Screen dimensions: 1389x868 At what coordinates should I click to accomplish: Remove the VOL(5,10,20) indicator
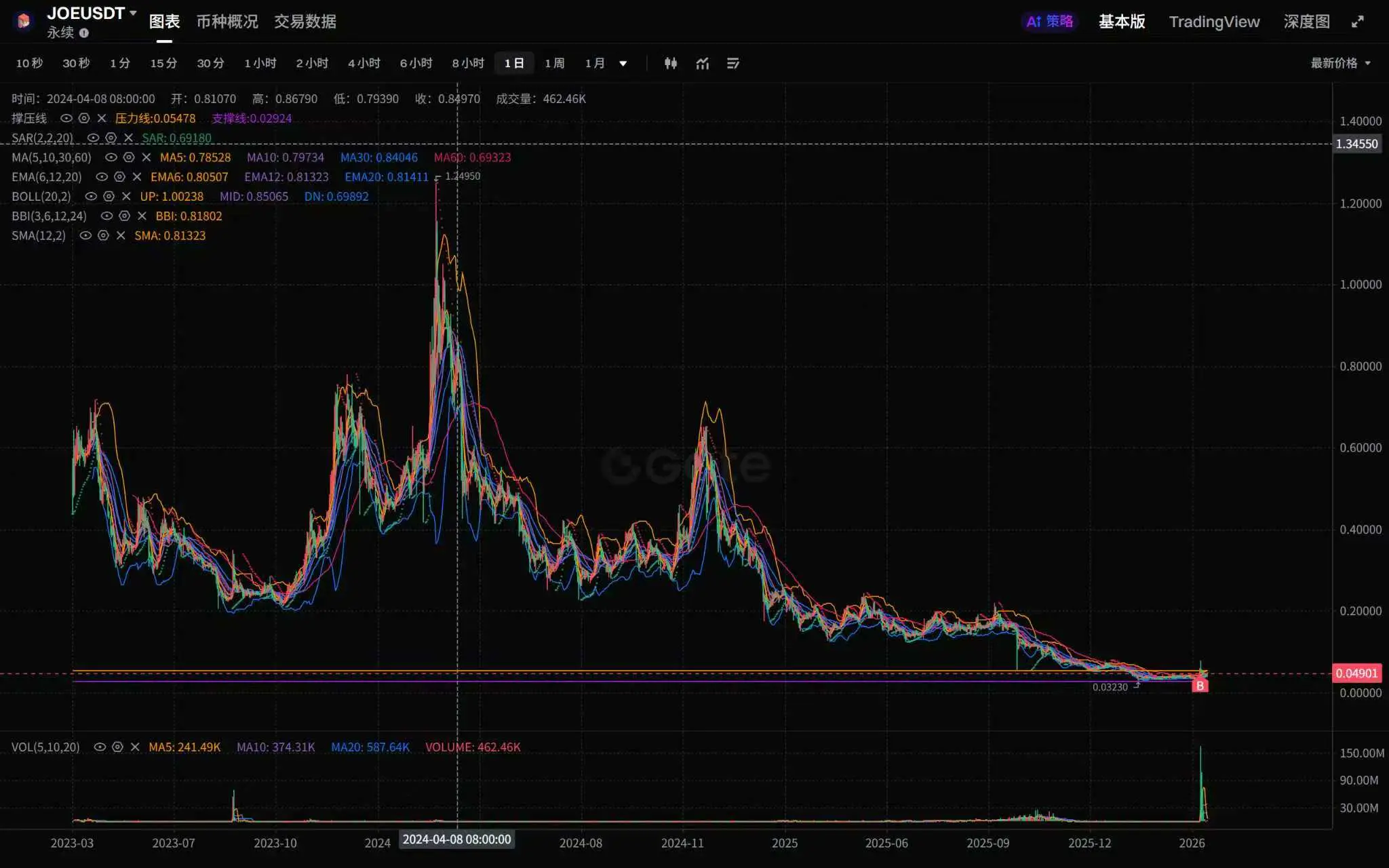point(135,747)
